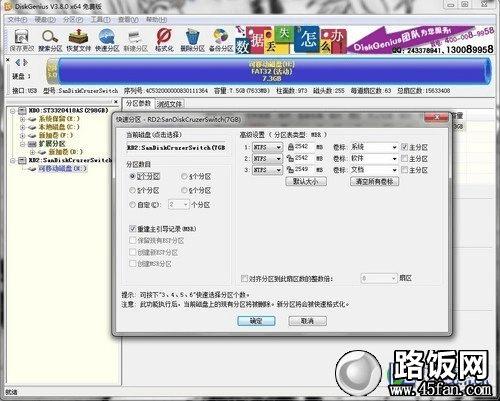Go to next disk with right arrow
500x401 pixels.
[25, 62]
